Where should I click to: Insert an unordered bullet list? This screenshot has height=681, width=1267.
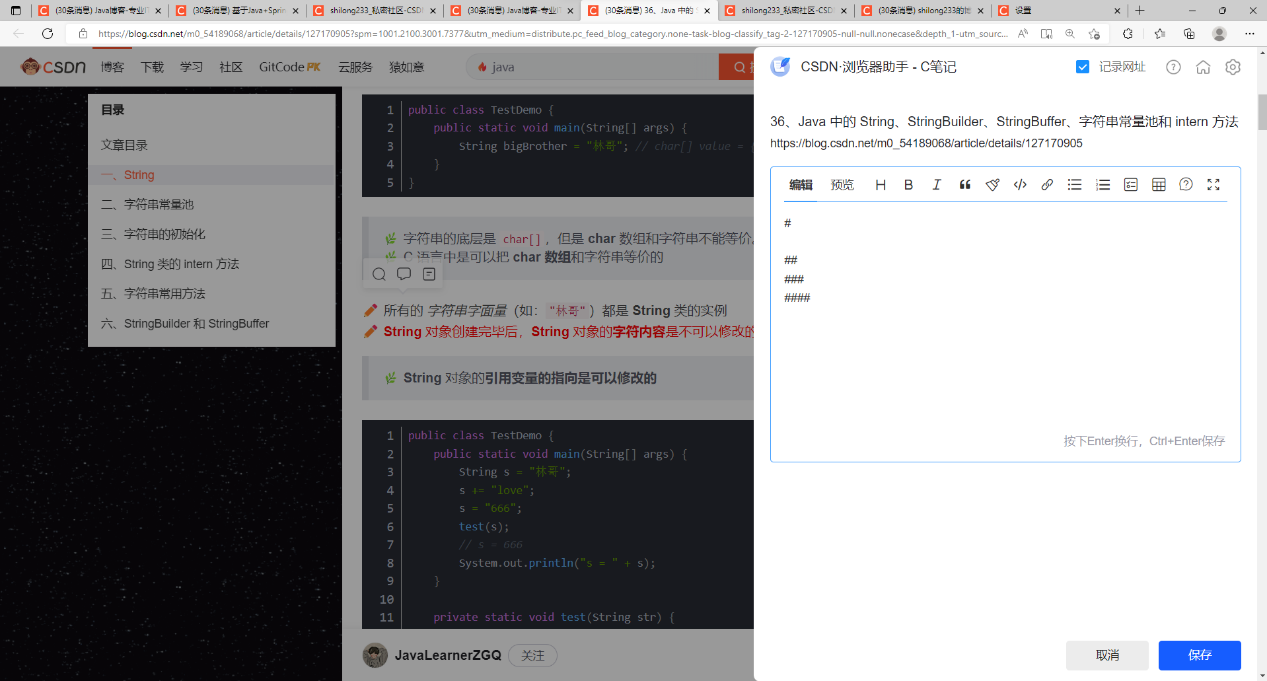[x=1075, y=185]
